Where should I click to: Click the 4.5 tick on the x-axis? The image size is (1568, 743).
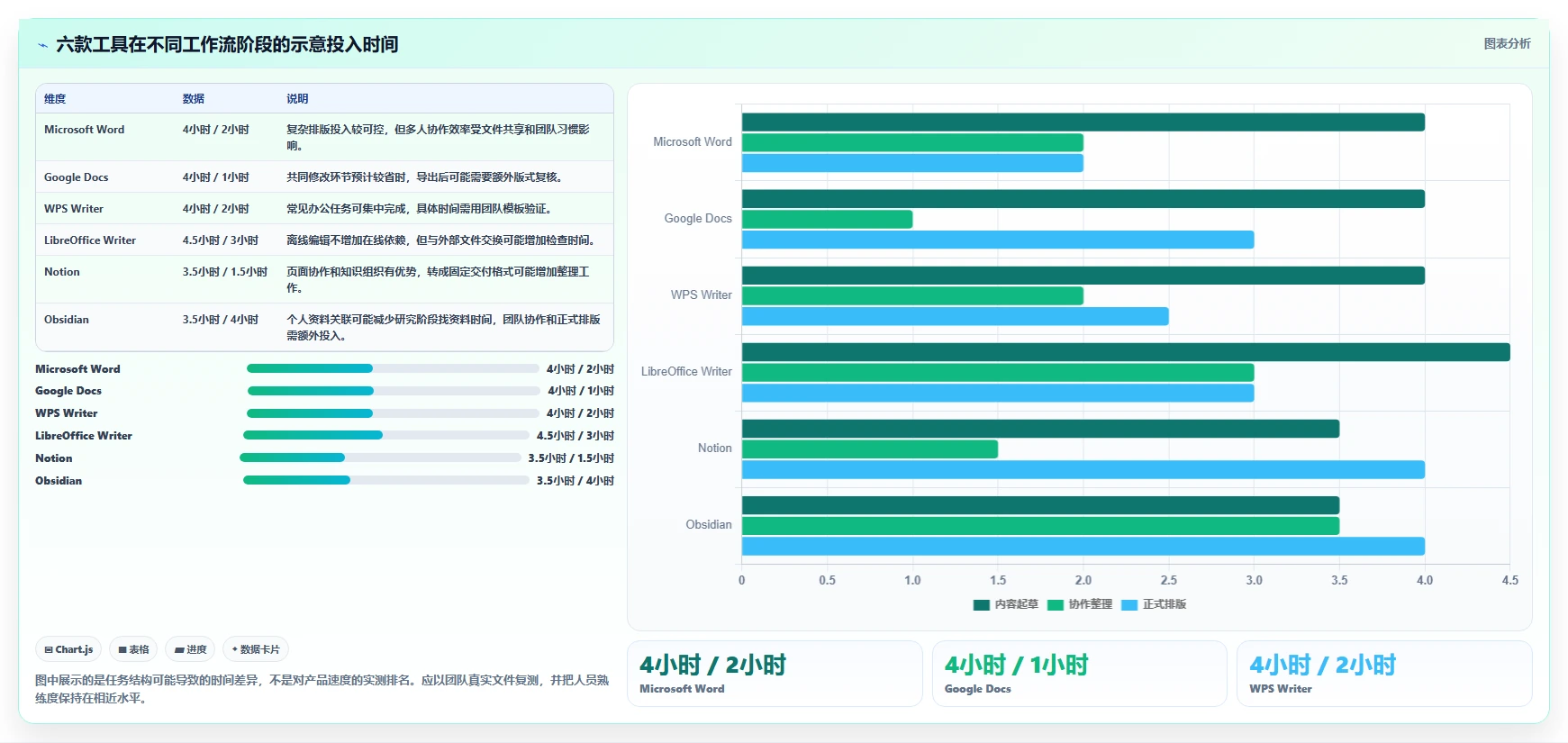[x=1510, y=581]
